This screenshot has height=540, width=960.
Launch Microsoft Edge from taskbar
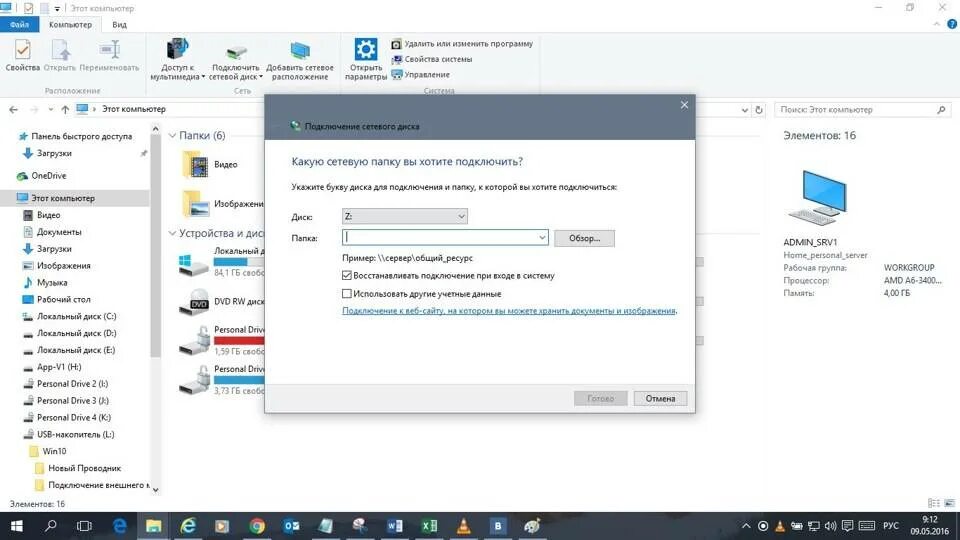click(119, 526)
